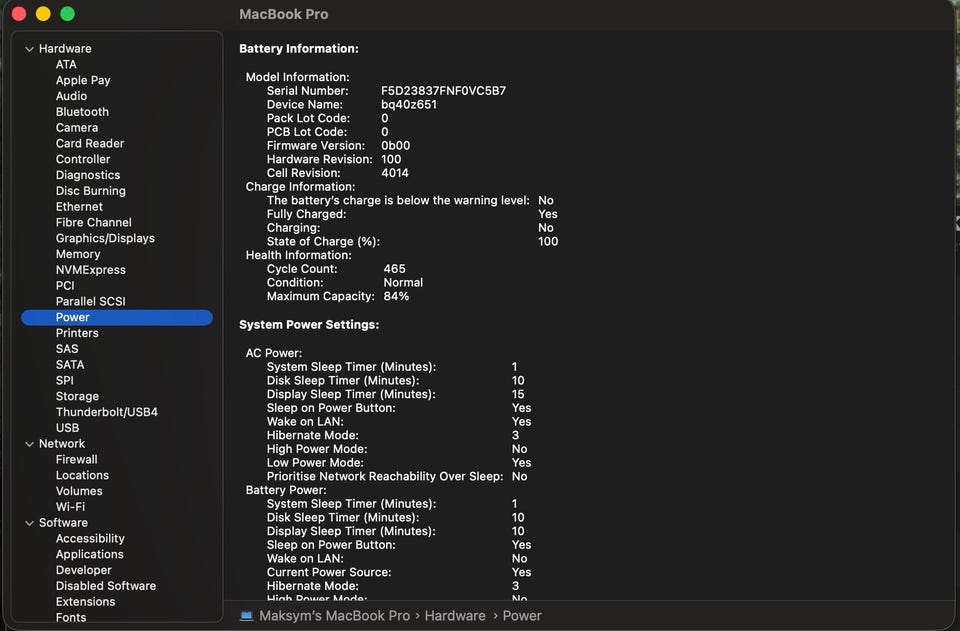Viewport: 960px width, 631px height.
Task: Collapse the Hardware section chevron
Action: pos(29,49)
